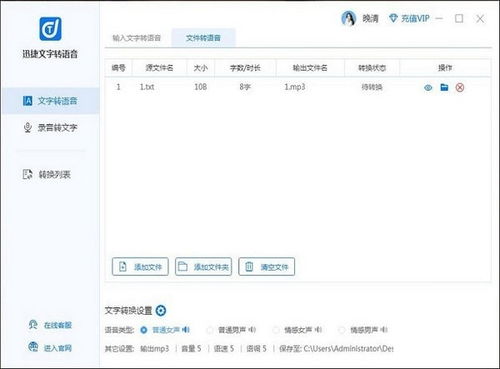Image resolution: width=500 pixels, height=369 pixels.
Task: Play the 普通男声 sample speaker icon
Action: click(252, 330)
